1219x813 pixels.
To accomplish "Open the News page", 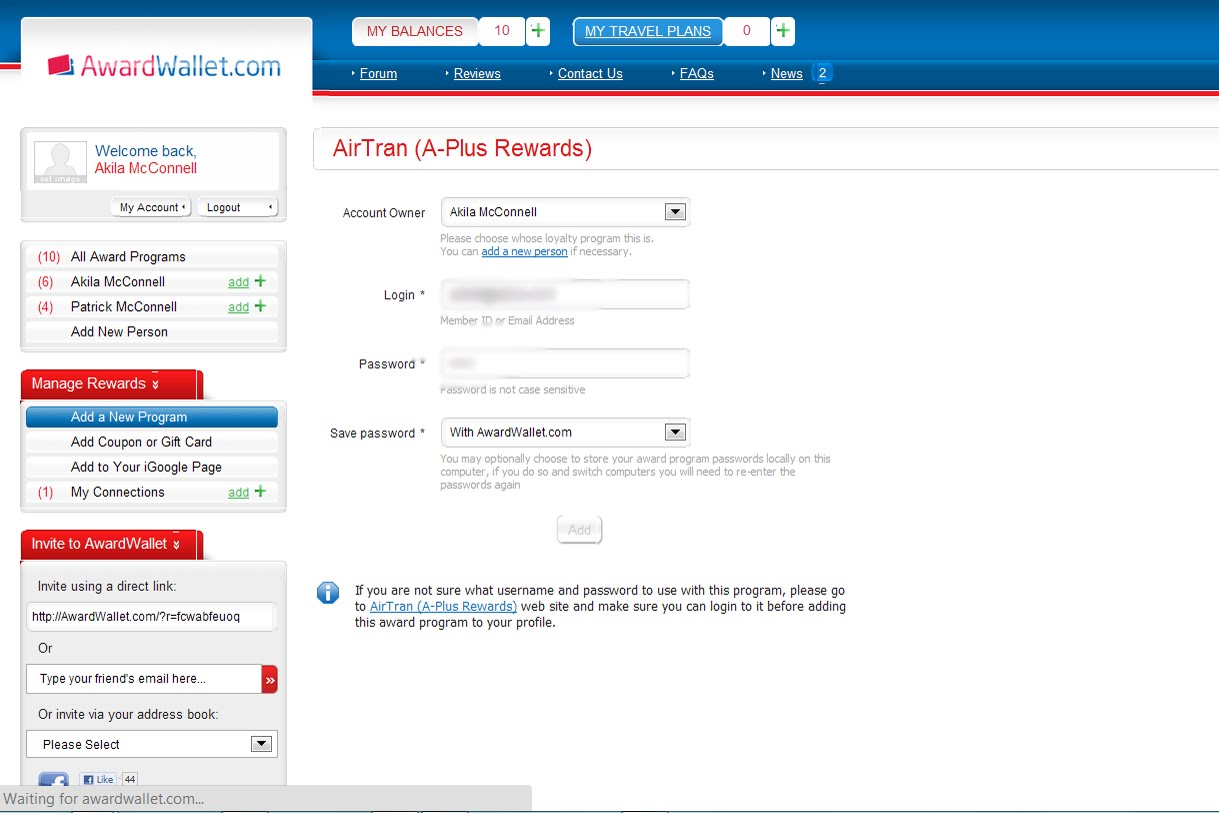I will coord(787,73).
